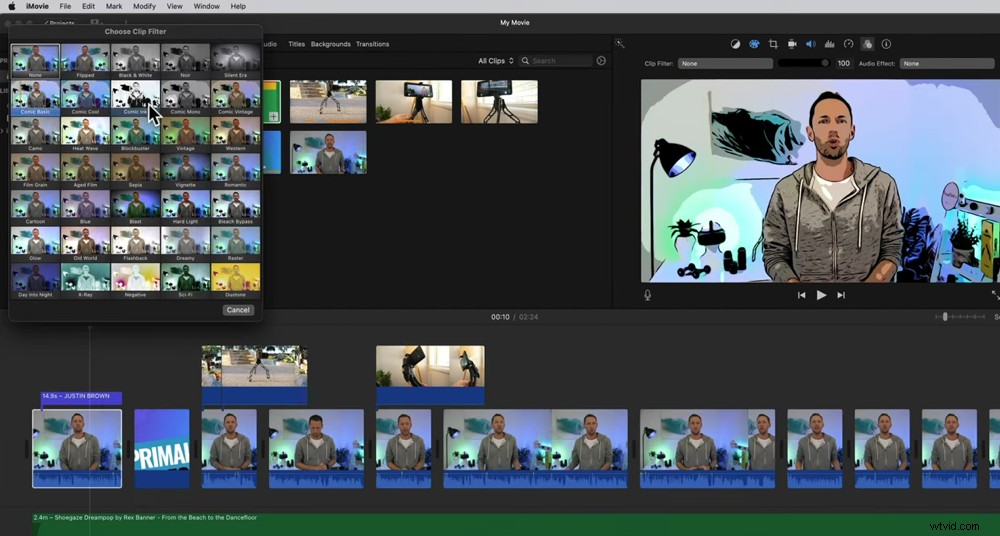1000x536 pixels.
Task: Open the Modify menu
Action: [x=144, y=6]
